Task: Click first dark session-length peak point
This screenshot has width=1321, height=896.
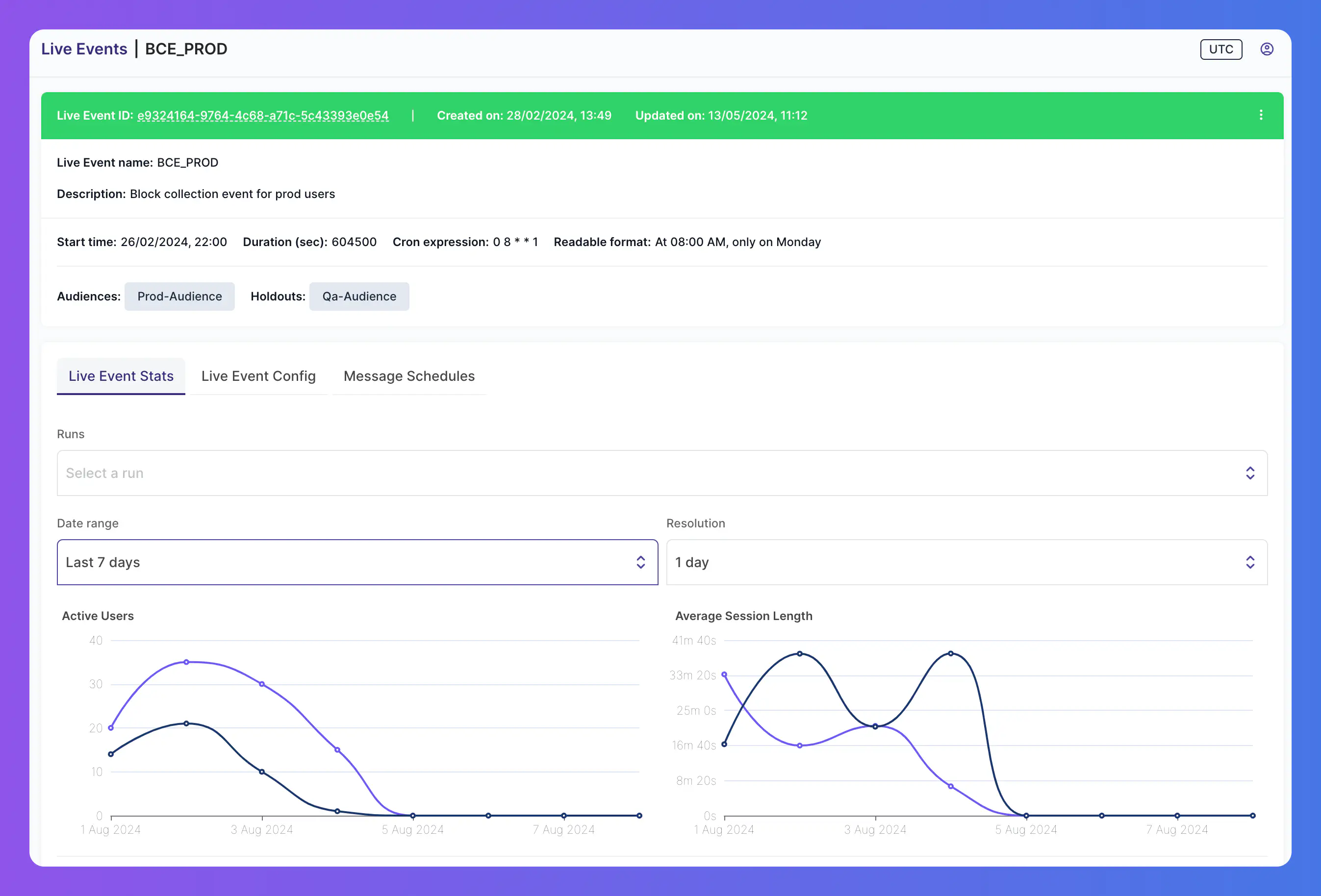Action: point(800,654)
